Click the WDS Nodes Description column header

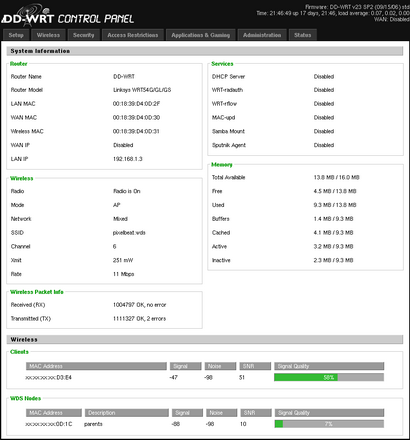[x=127, y=413]
